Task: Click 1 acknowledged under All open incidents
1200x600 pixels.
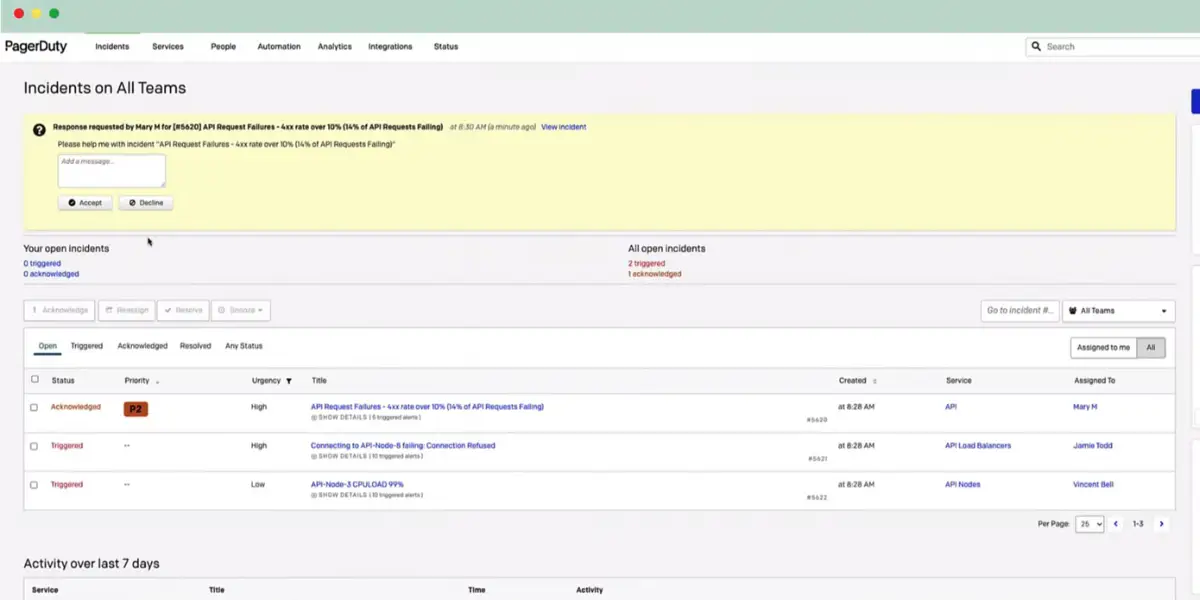Action: pos(655,274)
